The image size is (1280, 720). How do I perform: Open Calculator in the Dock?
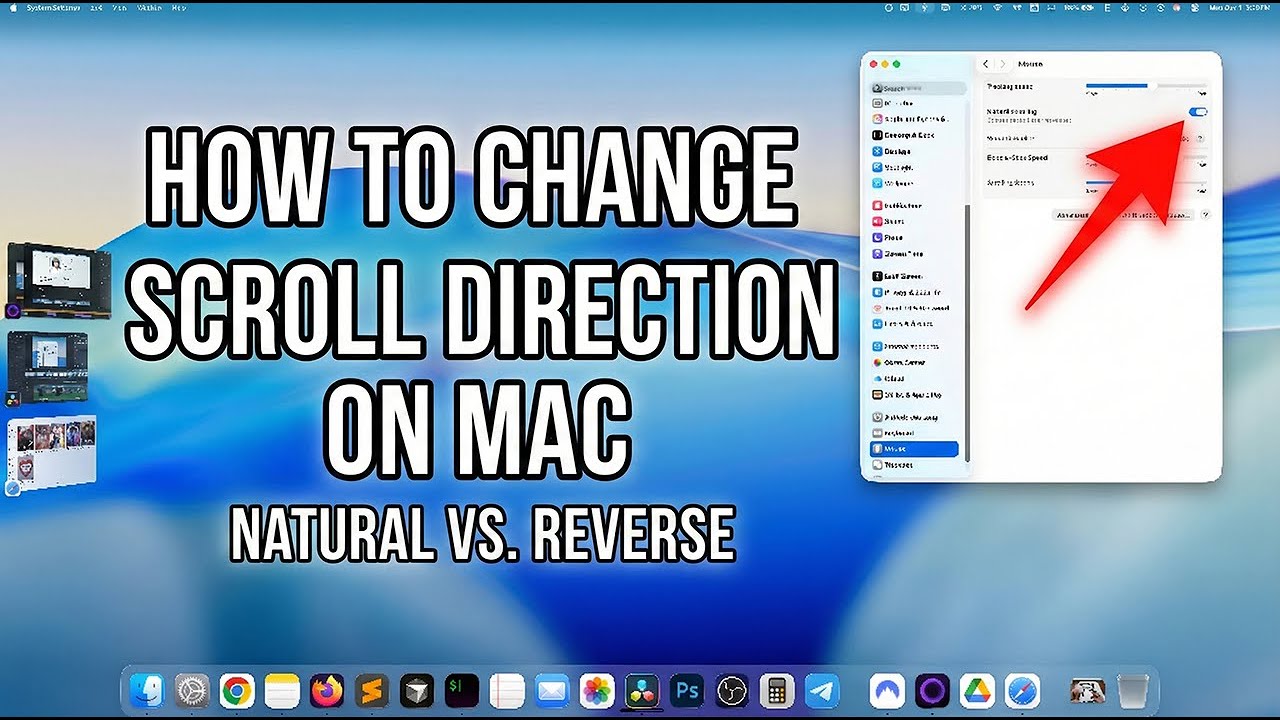tap(777, 690)
